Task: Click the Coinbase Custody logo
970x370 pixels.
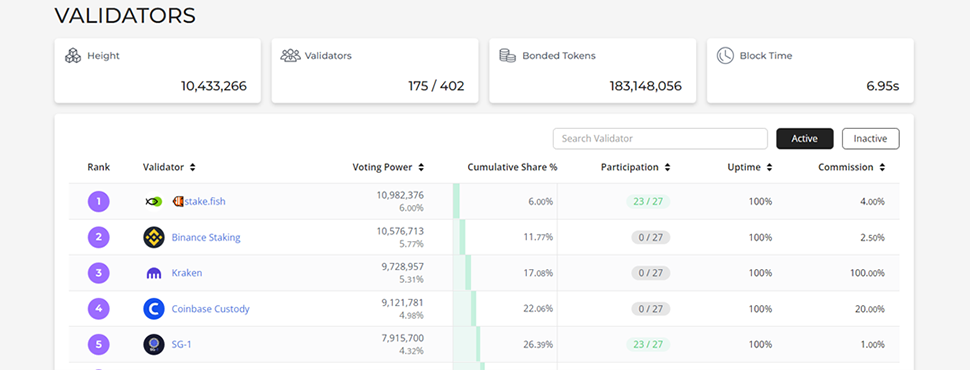Action: click(154, 309)
